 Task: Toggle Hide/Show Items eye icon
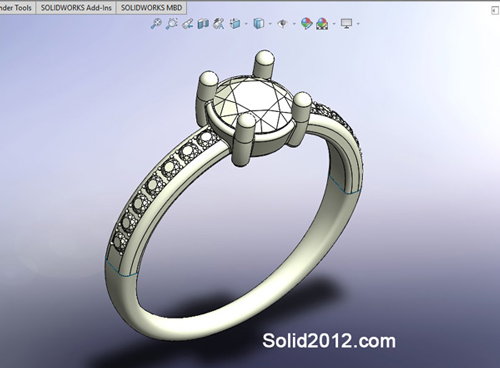(x=283, y=24)
